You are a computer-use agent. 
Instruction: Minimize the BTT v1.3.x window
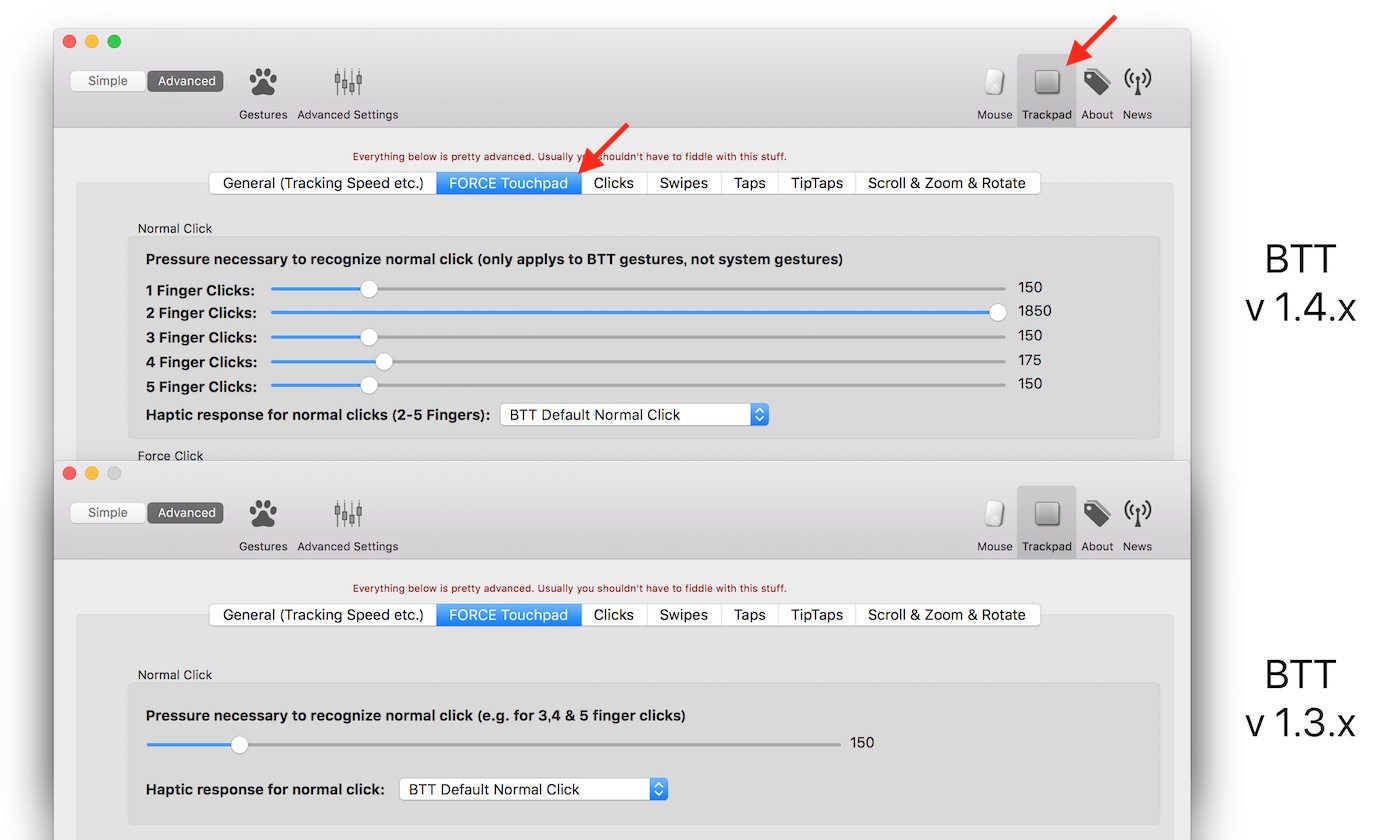coord(92,473)
